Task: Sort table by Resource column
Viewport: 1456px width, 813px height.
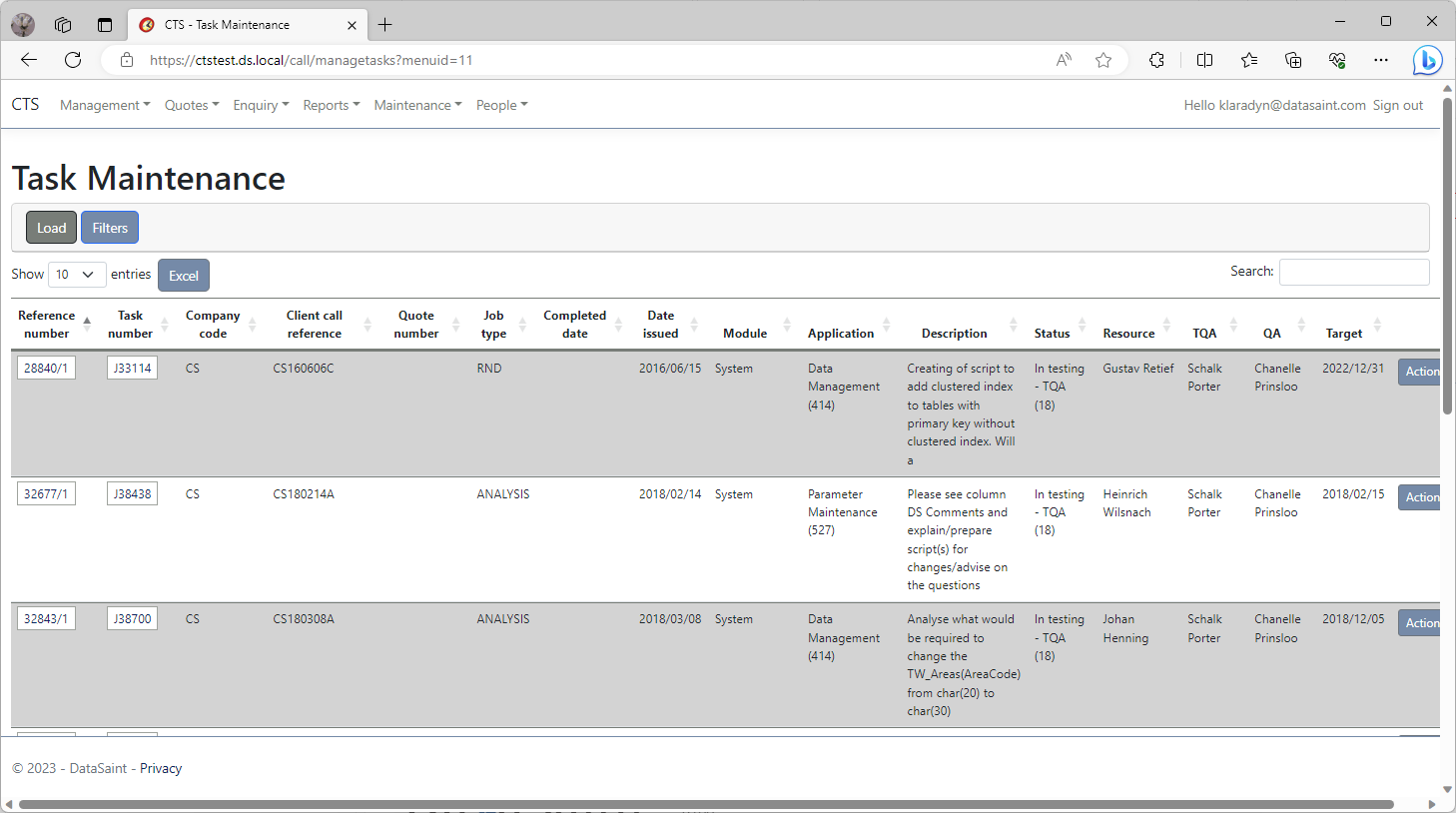Action: [x=1137, y=325]
